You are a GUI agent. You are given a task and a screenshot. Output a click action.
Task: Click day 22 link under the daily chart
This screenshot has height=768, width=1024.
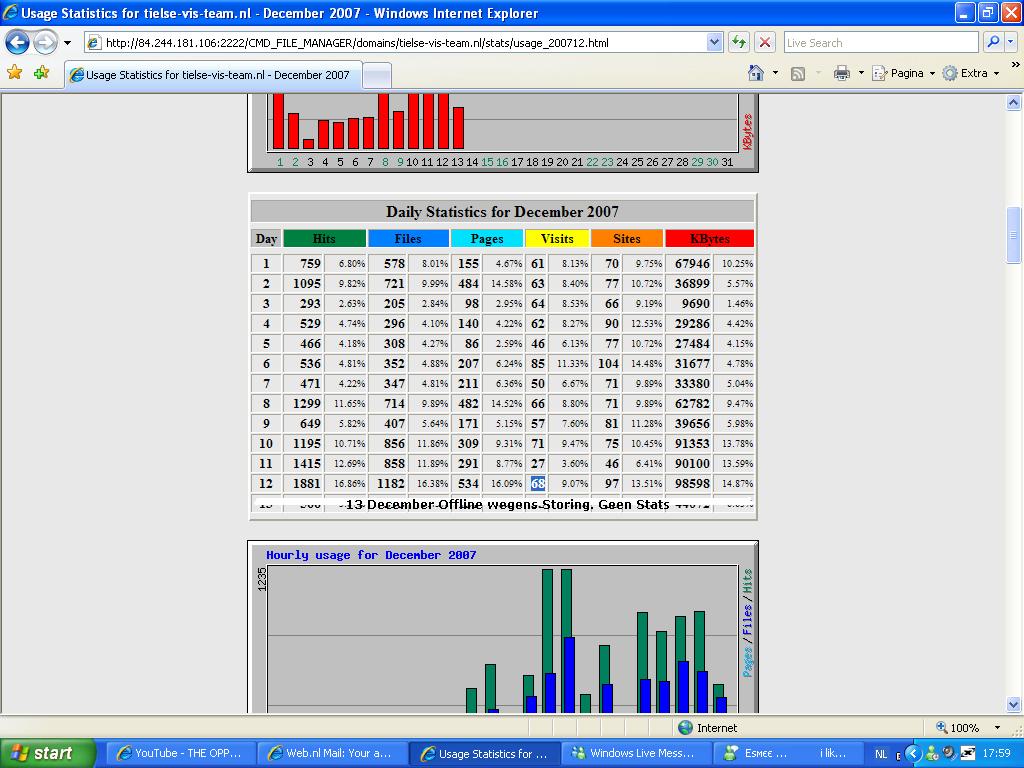point(592,162)
